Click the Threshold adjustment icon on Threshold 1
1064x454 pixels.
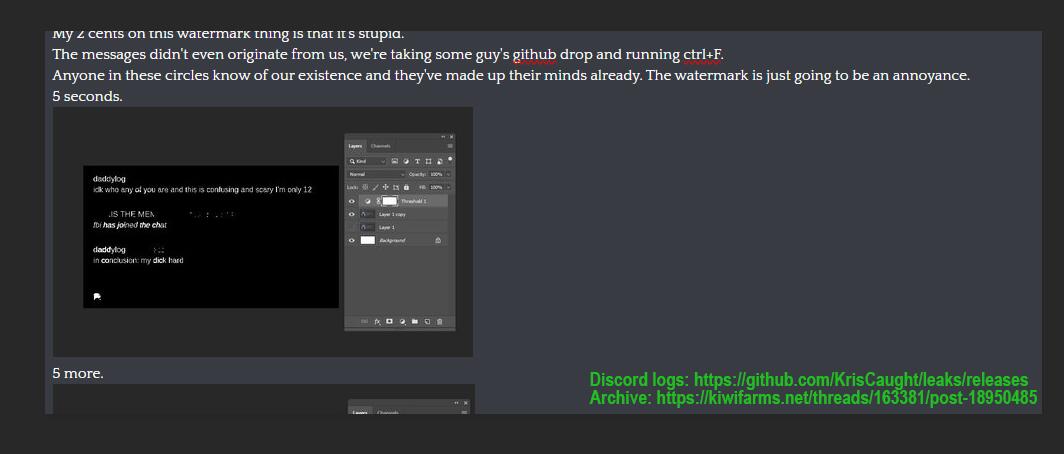(x=368, y=202)
